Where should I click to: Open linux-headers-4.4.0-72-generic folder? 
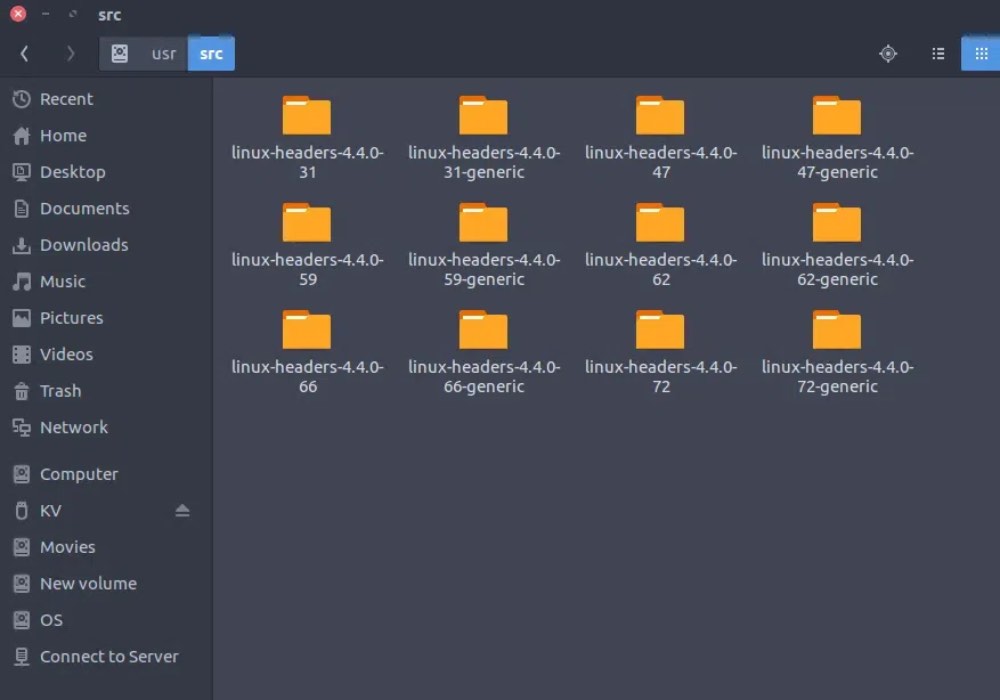836,329
